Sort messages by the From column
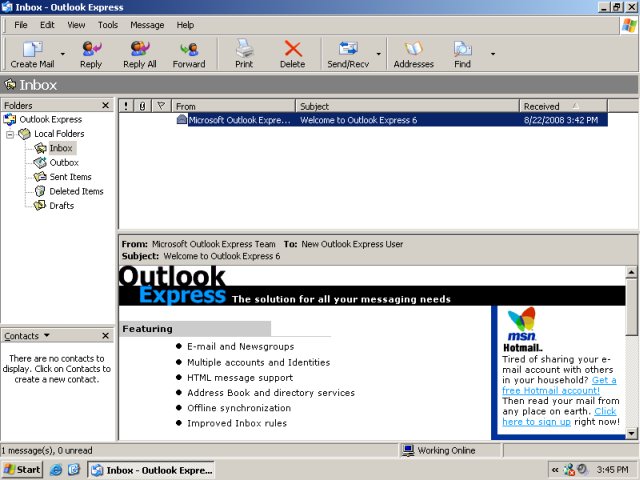The image size is (640, 480). [x=233, y=106]
